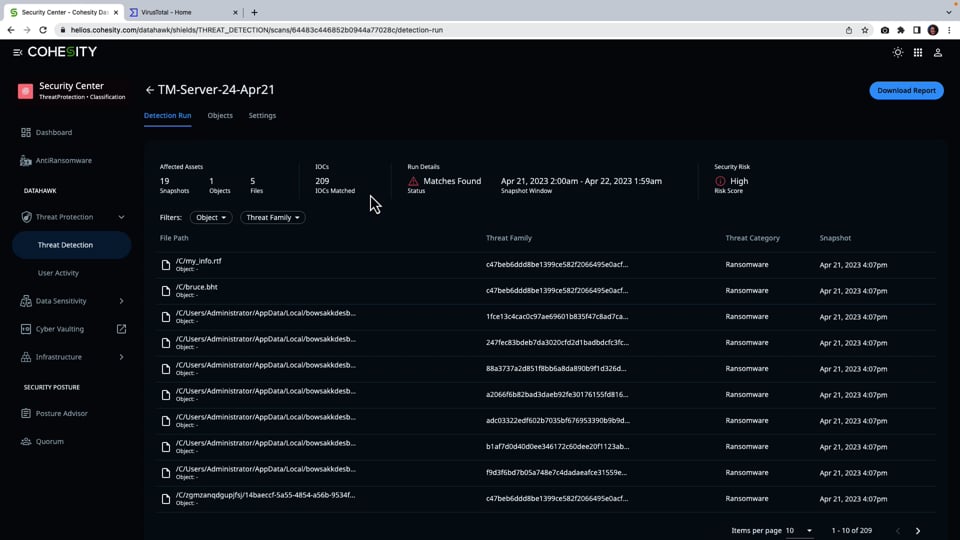Click the High risk score alert icon

pos(720,181)
